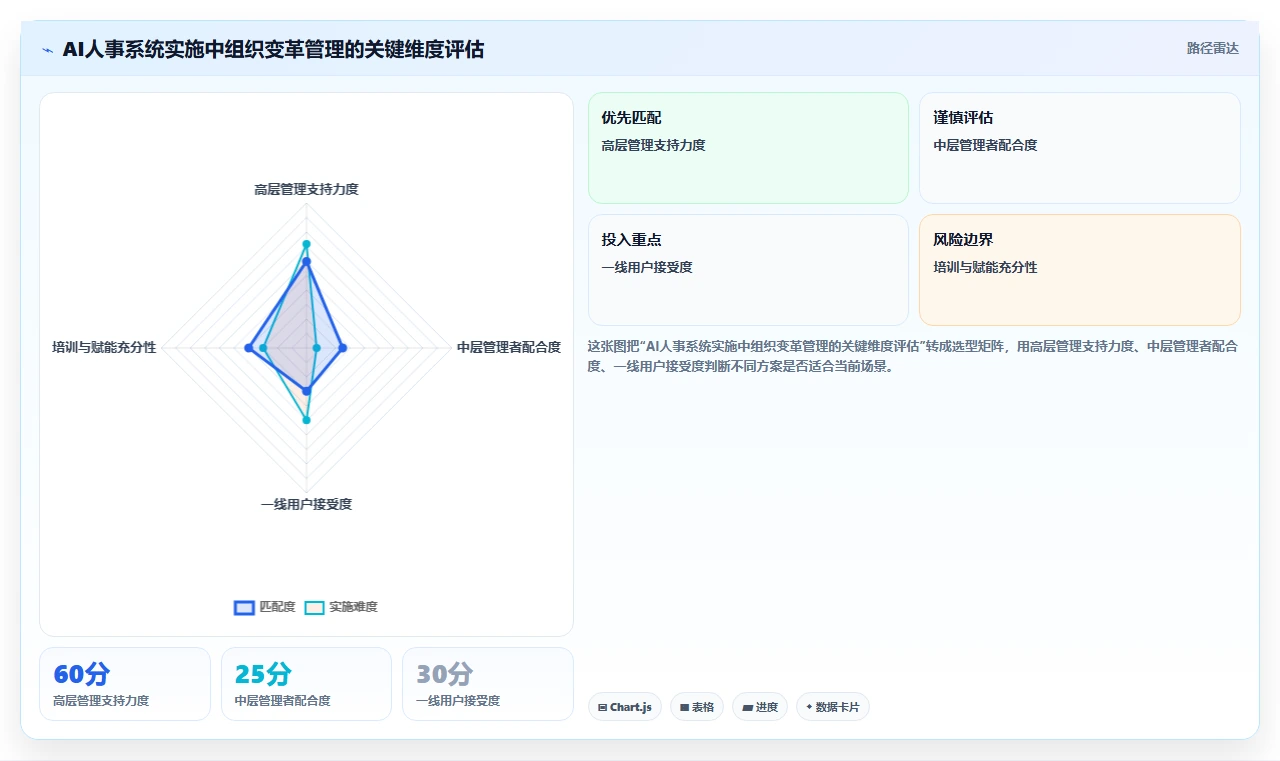Click the lightning icon beside the title

(47, 49)
